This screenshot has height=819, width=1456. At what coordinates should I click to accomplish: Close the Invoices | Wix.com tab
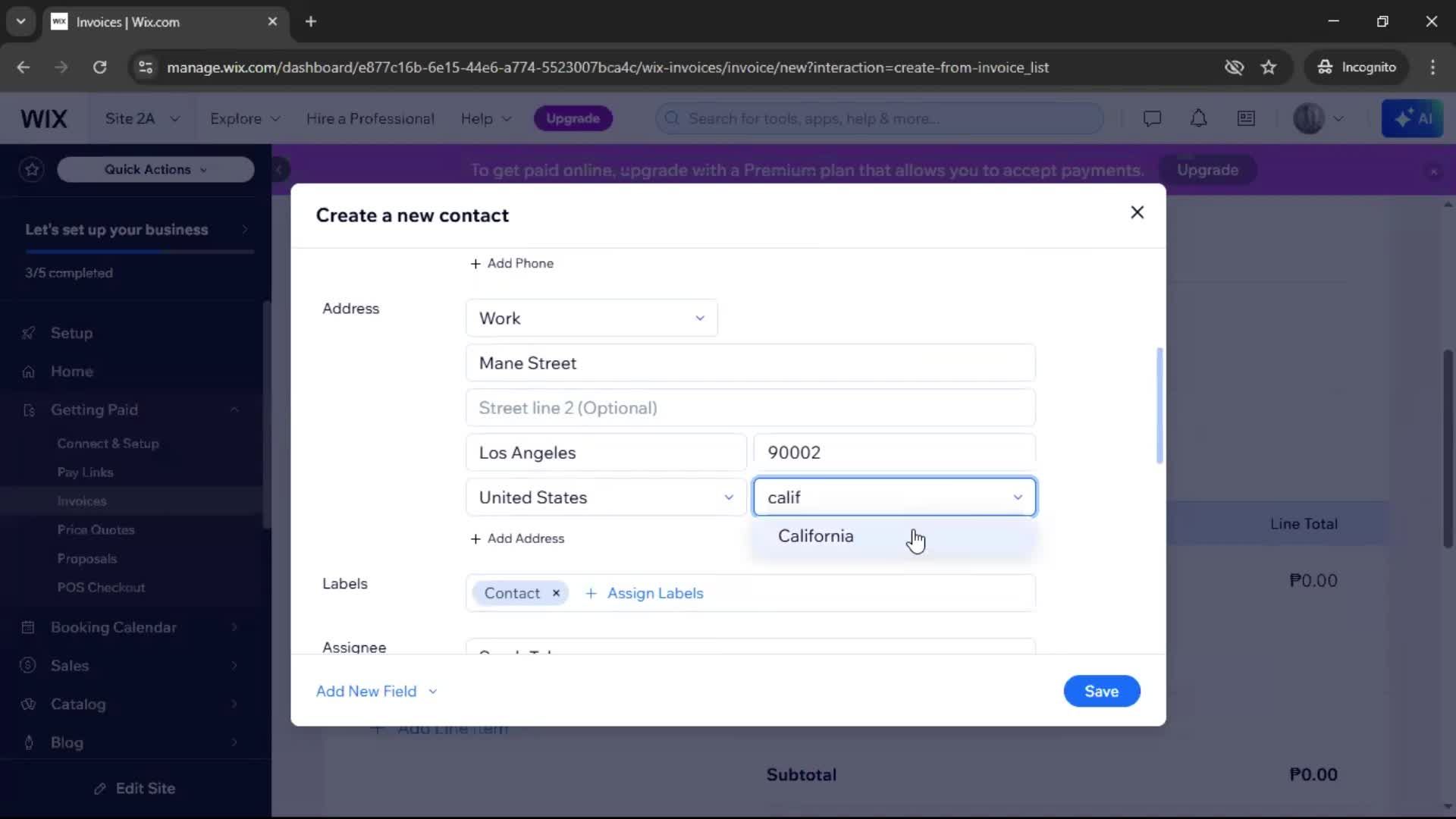click(272, 21)
